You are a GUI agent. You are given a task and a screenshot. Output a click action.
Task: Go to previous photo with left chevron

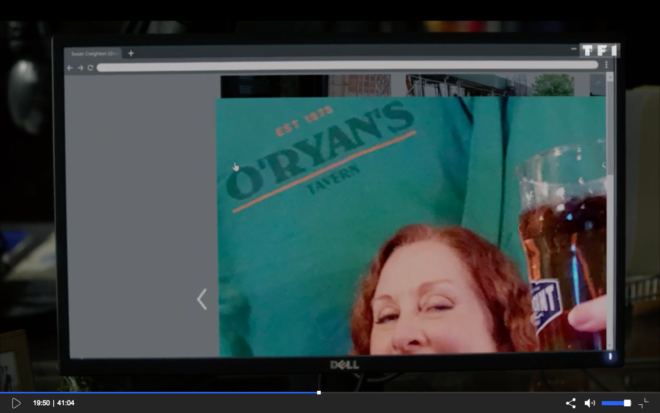[202, 299]
